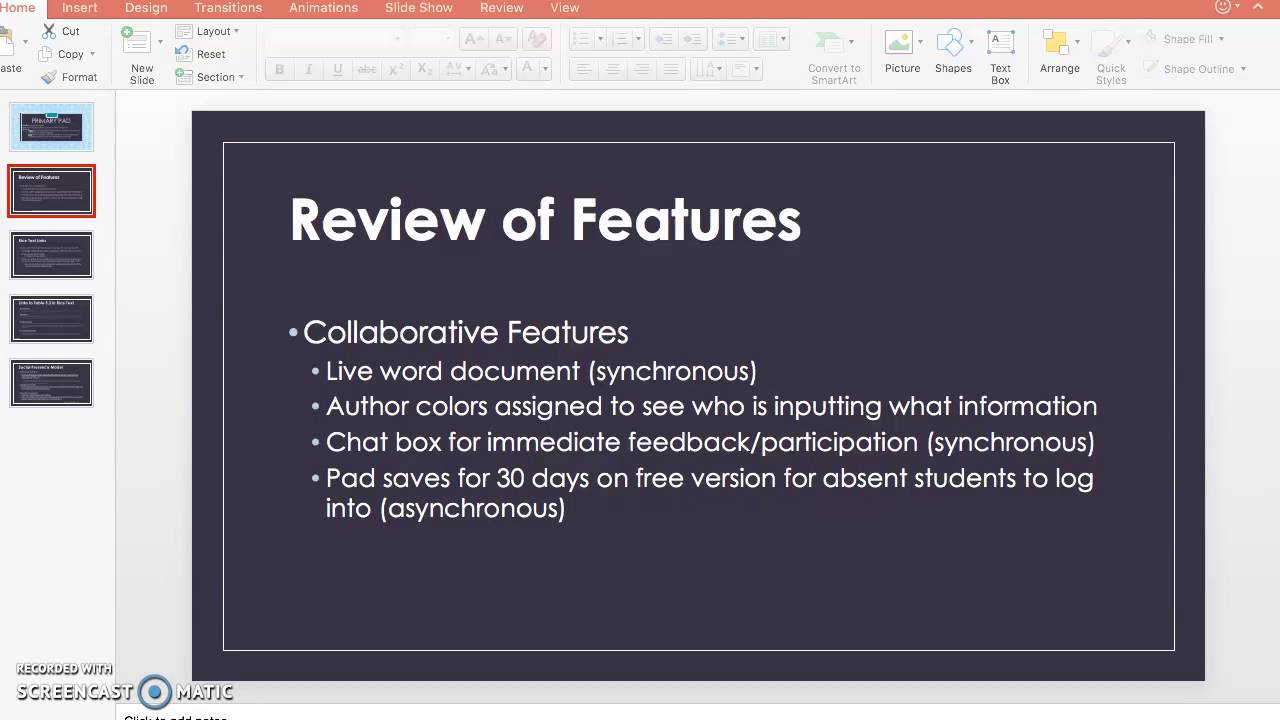Clear all text formatting
This screenshot has width=1280, height=720.
click(537, 39)
